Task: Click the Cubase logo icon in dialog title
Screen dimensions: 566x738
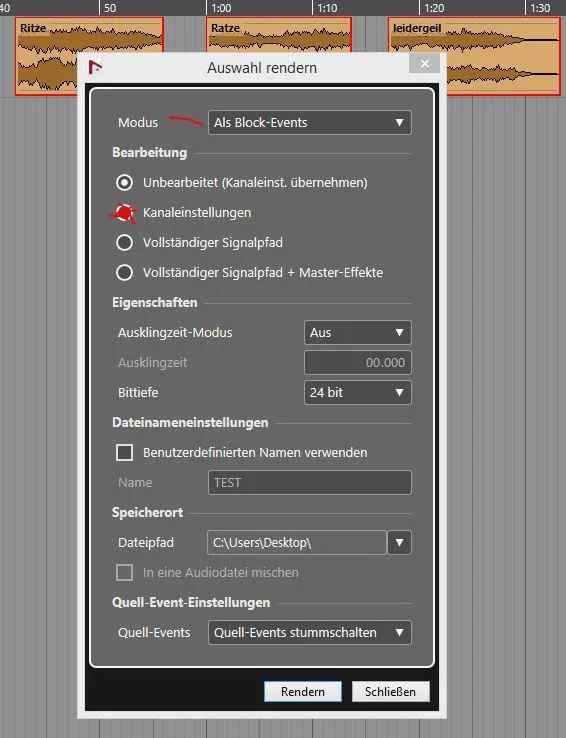Action: (96, 67)
